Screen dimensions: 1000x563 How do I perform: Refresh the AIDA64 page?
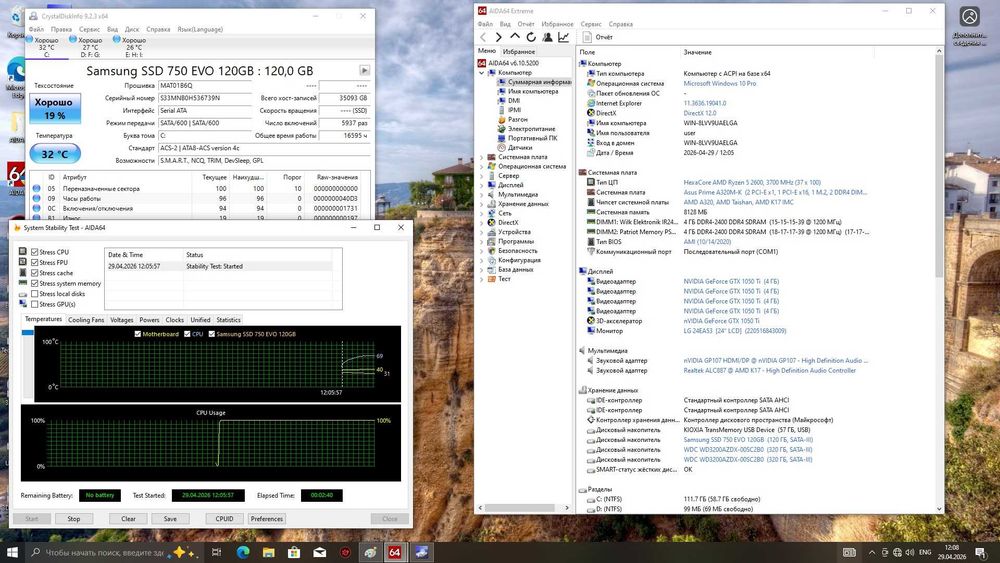coord(531,37)
